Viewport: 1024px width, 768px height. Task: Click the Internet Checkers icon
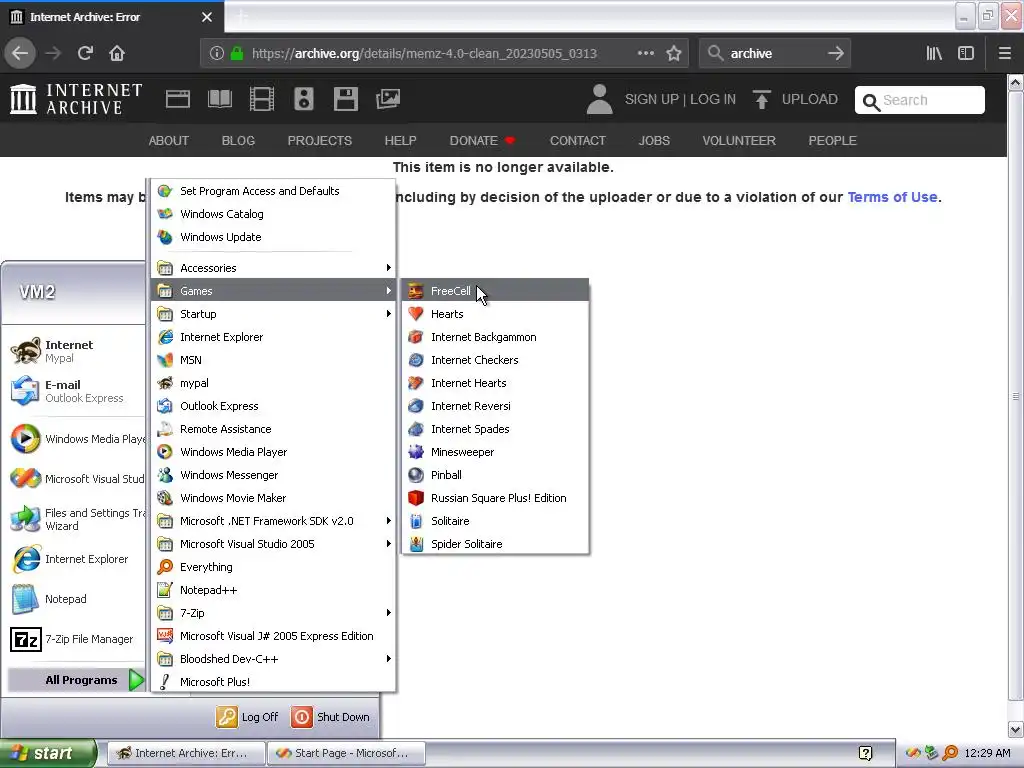click(x=416, y=360)
